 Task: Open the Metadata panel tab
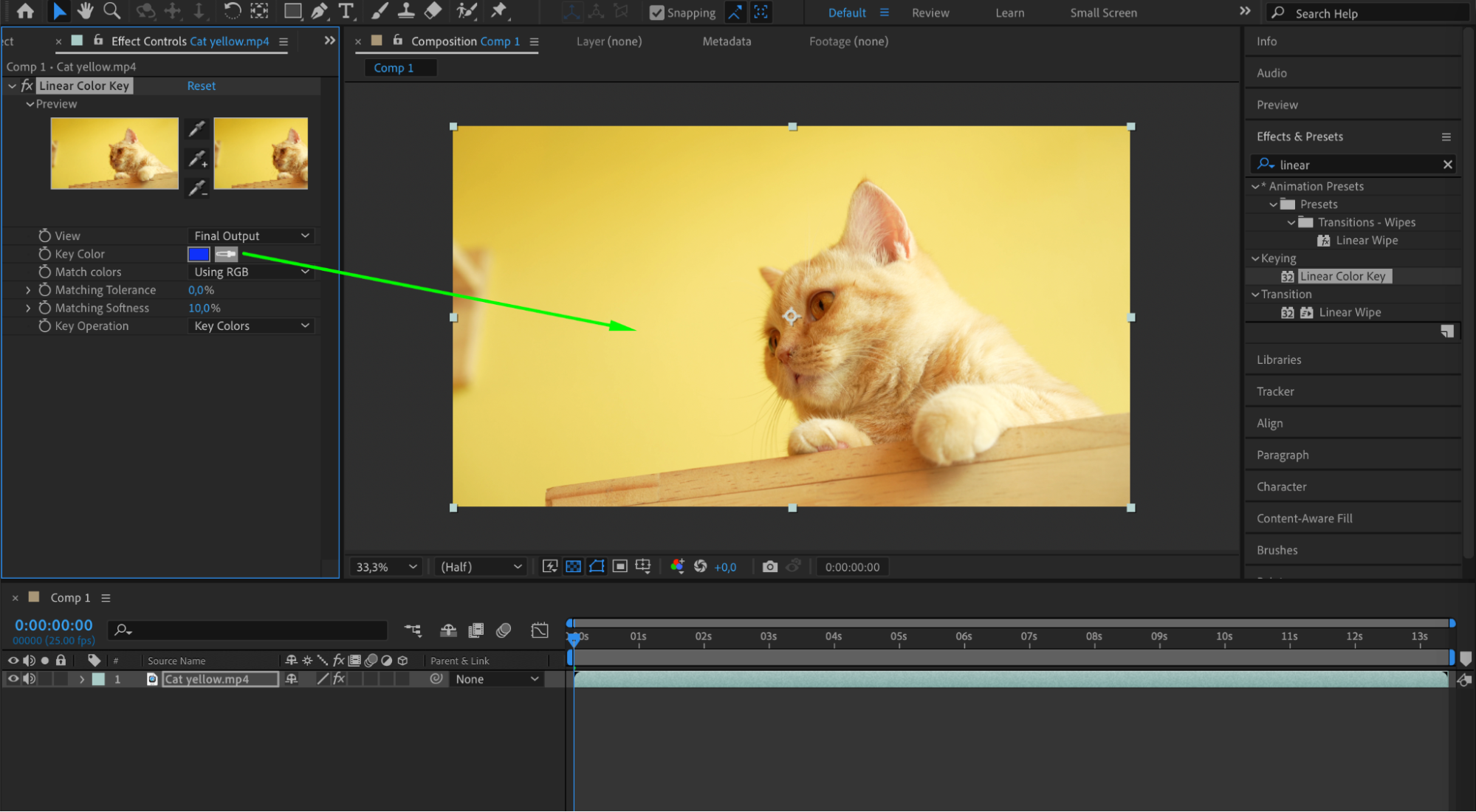point(726,41)
